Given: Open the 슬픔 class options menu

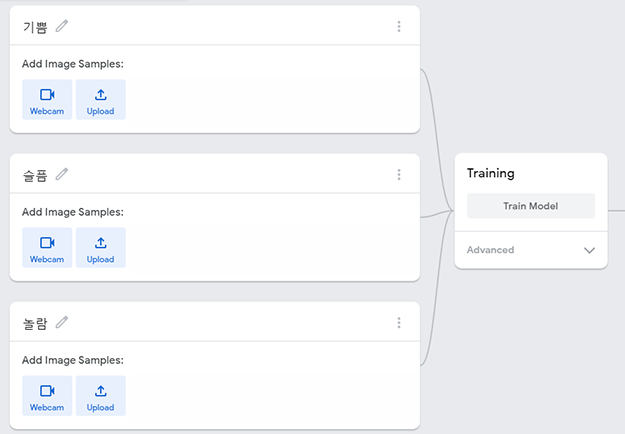Looking at the screenshot, I should (399, 174).
